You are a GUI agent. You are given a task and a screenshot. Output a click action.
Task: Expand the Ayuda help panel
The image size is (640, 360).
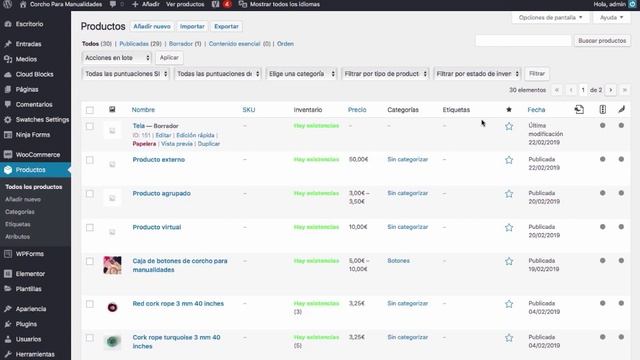click(x=611, y=18)
